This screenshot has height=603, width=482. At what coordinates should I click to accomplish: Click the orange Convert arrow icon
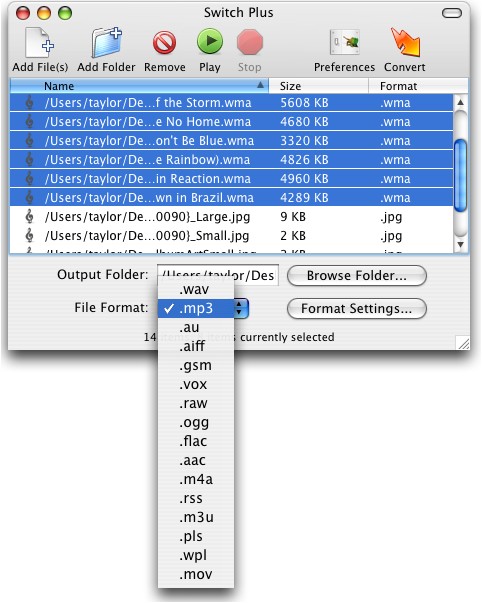click(405, 42)
